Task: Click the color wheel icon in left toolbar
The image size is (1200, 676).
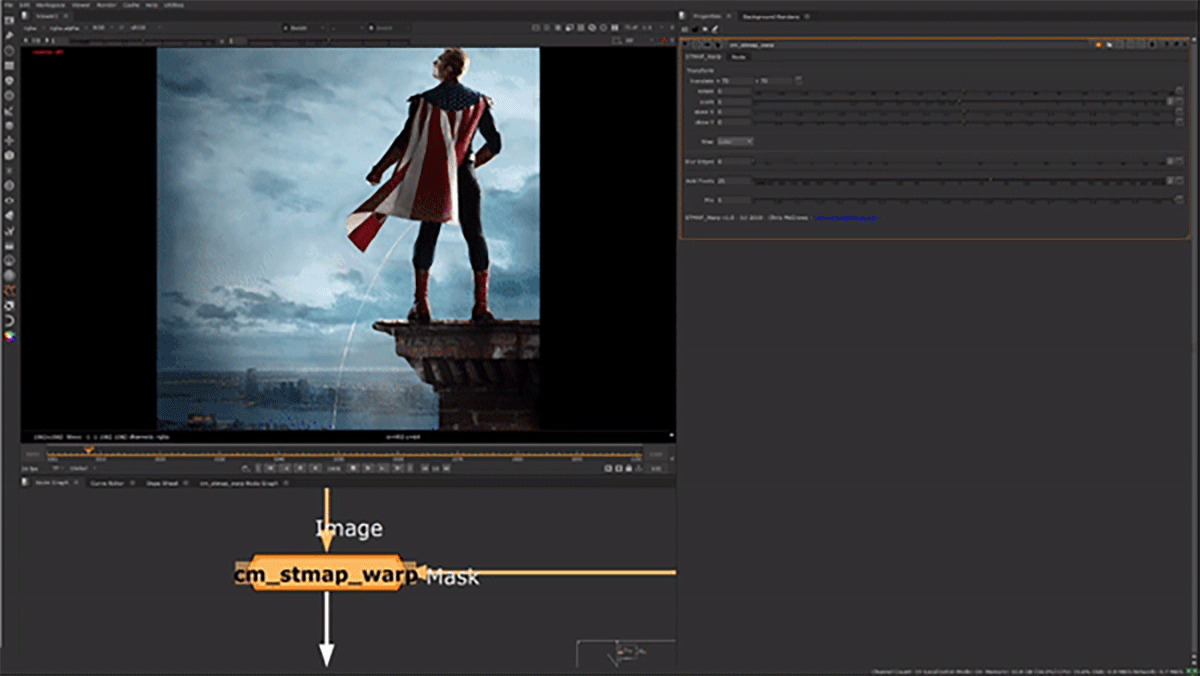Action: [x=10, y=336]
